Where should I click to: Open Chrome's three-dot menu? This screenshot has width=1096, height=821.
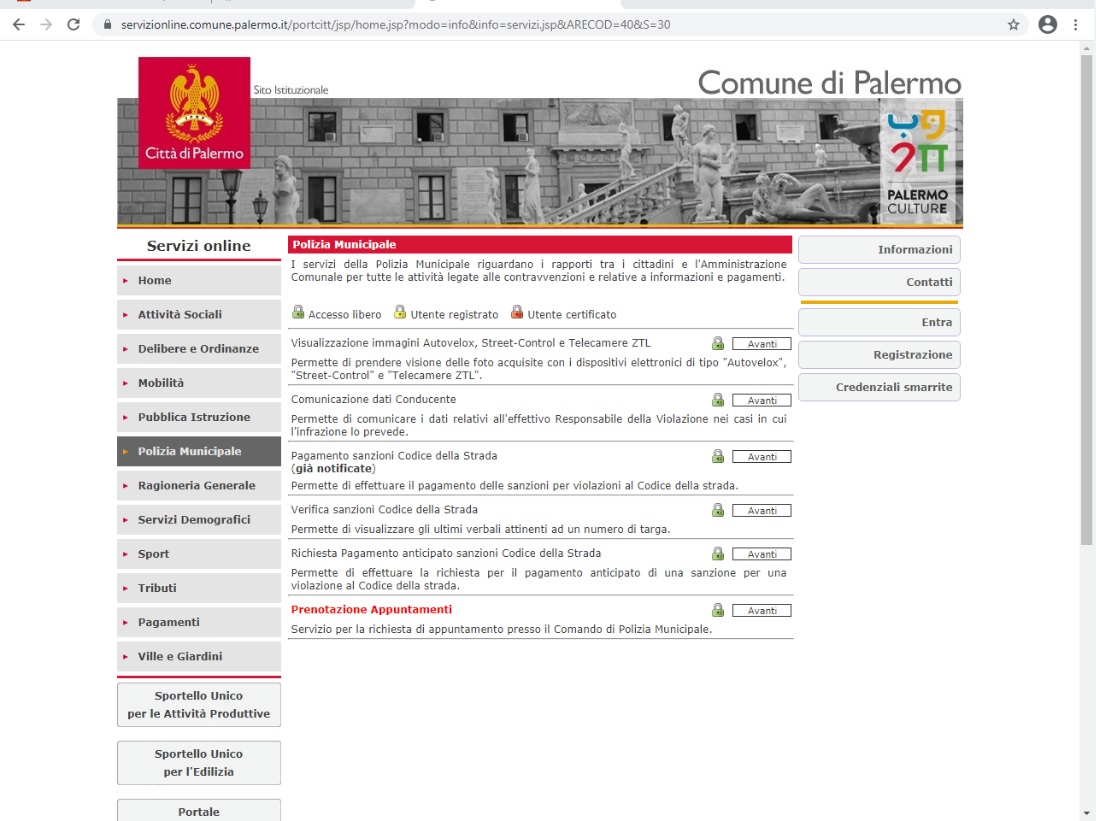tap(1076, 25)
